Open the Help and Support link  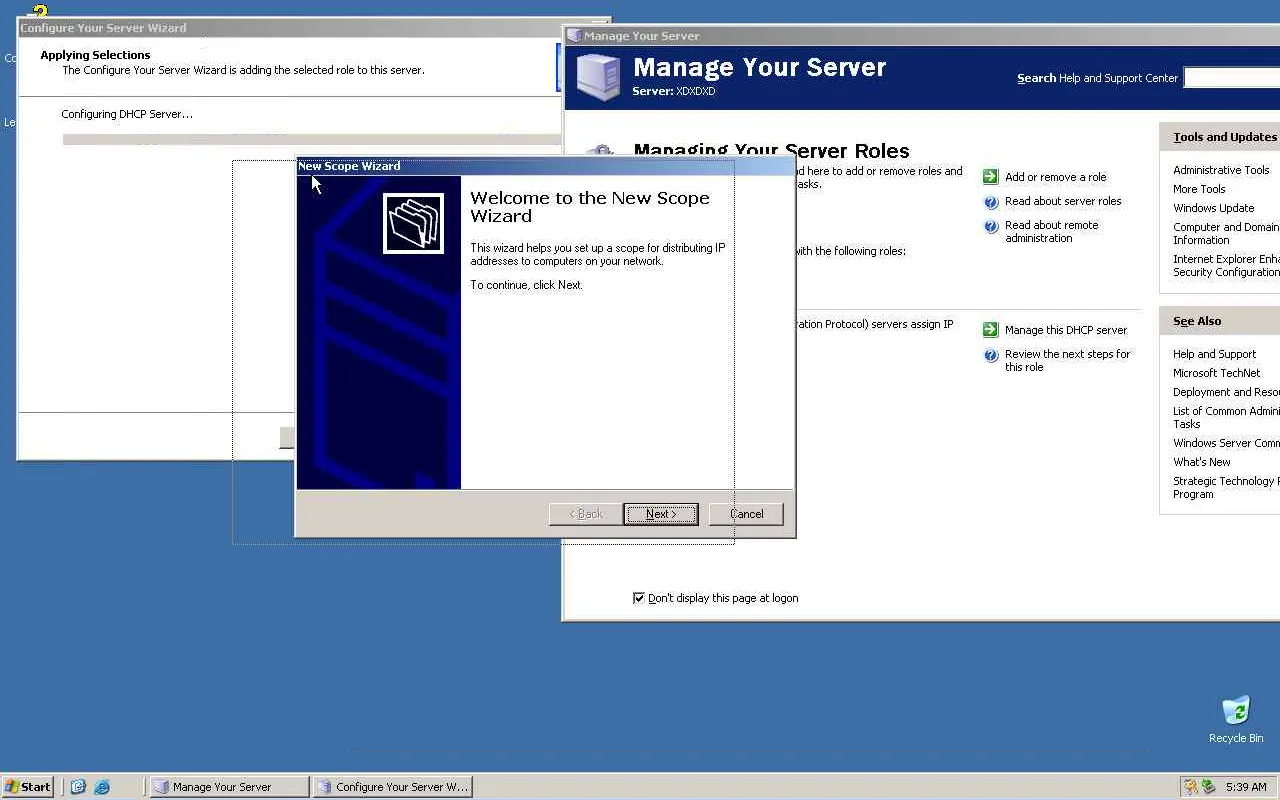point(1214,354)
